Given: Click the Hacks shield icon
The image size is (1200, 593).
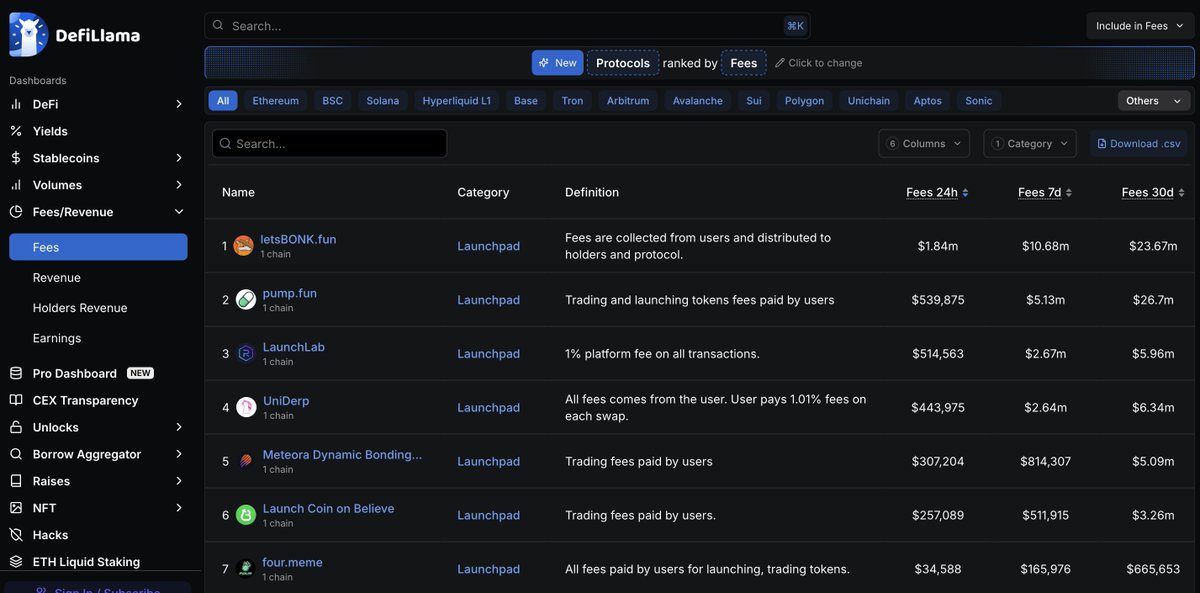Looking at the screenshot, I should (x=16, y=535).
